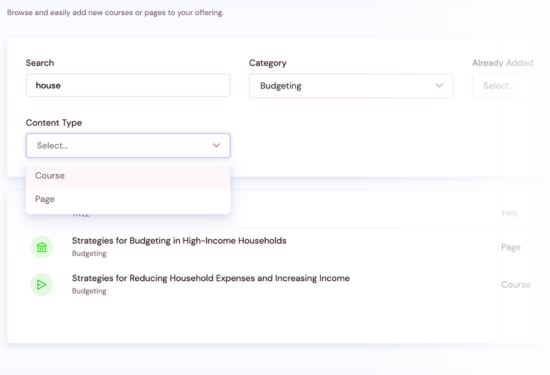Click Budgeting tag under High-Income Households row

pos(89,253)
